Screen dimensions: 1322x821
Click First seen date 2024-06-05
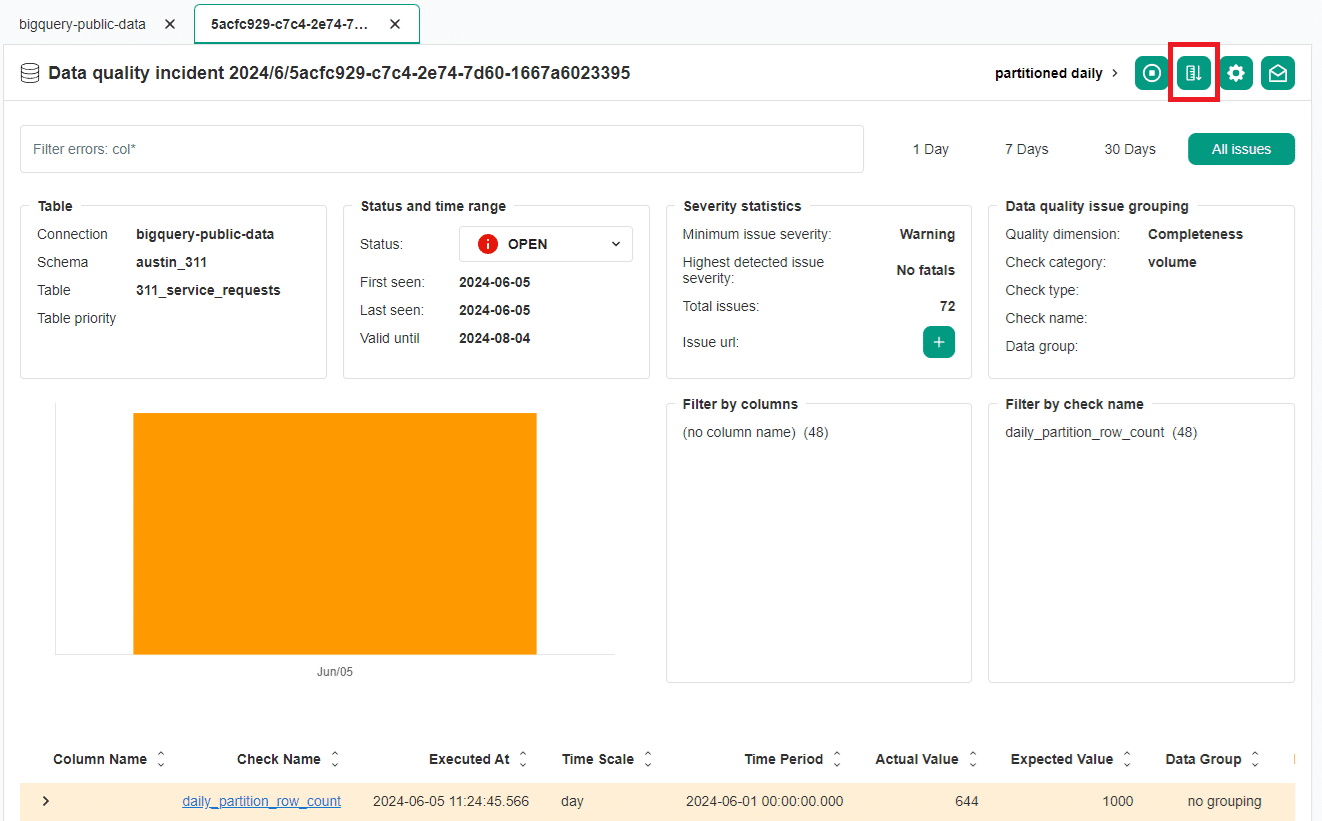click(x=494, y=282)
